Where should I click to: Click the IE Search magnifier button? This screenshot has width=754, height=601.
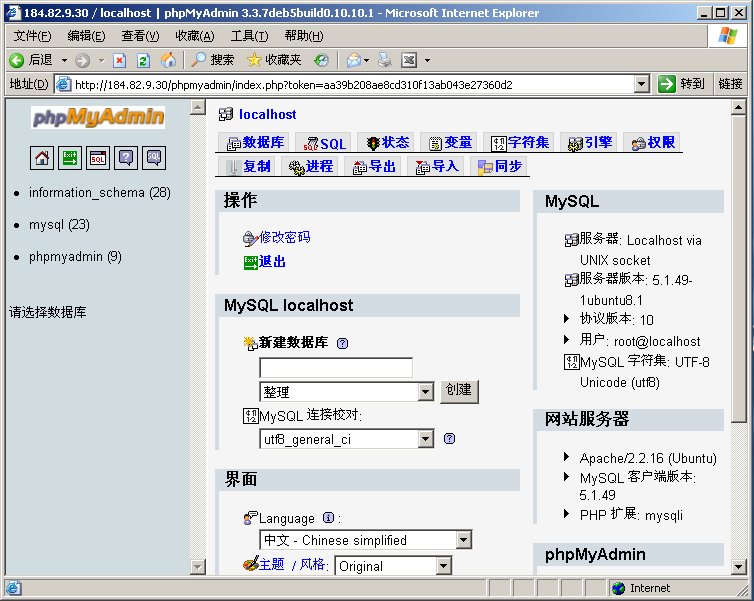pos(213,60)
